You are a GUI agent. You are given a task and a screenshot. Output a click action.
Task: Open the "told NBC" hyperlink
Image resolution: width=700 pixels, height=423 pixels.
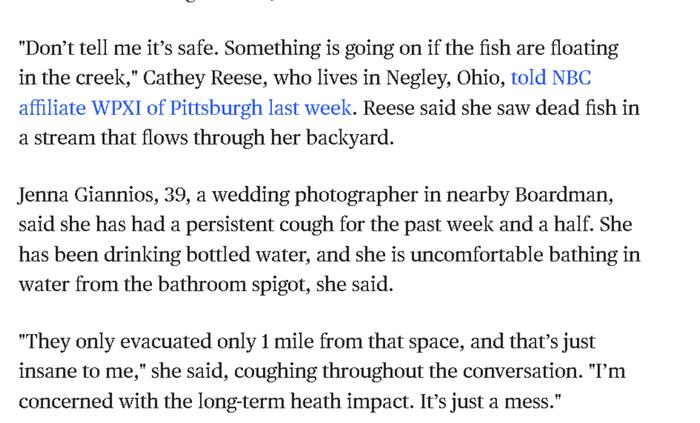pyautogui.click(x=551, y=78)
